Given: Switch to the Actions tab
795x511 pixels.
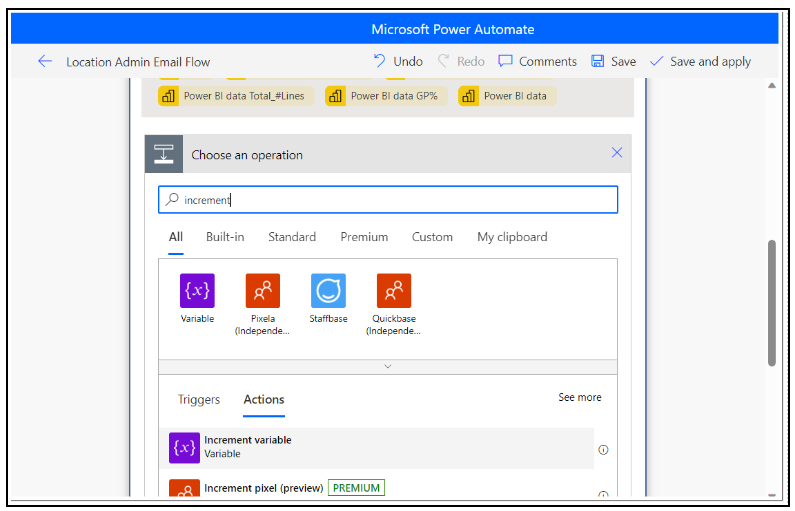Looking at the screenshot, I should 264,399.
